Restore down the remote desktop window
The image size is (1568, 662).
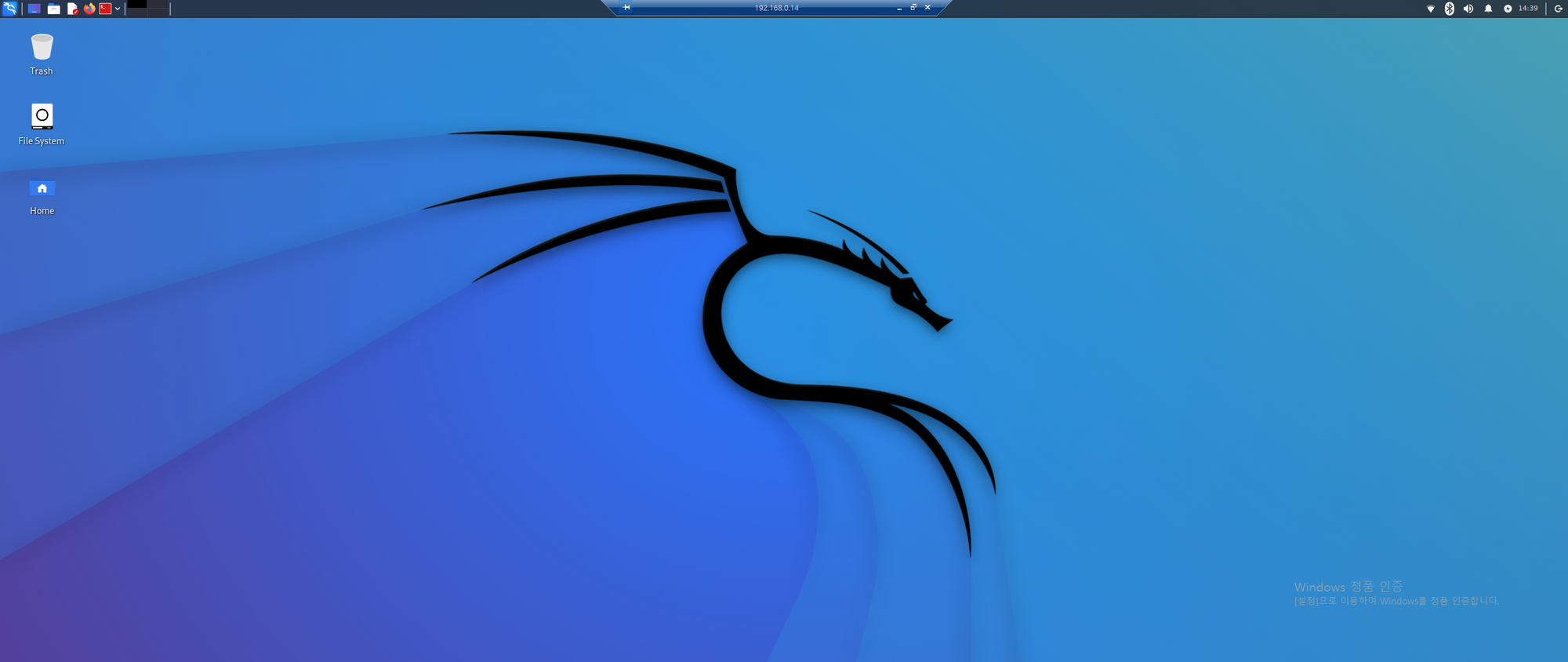coord(913,7)
